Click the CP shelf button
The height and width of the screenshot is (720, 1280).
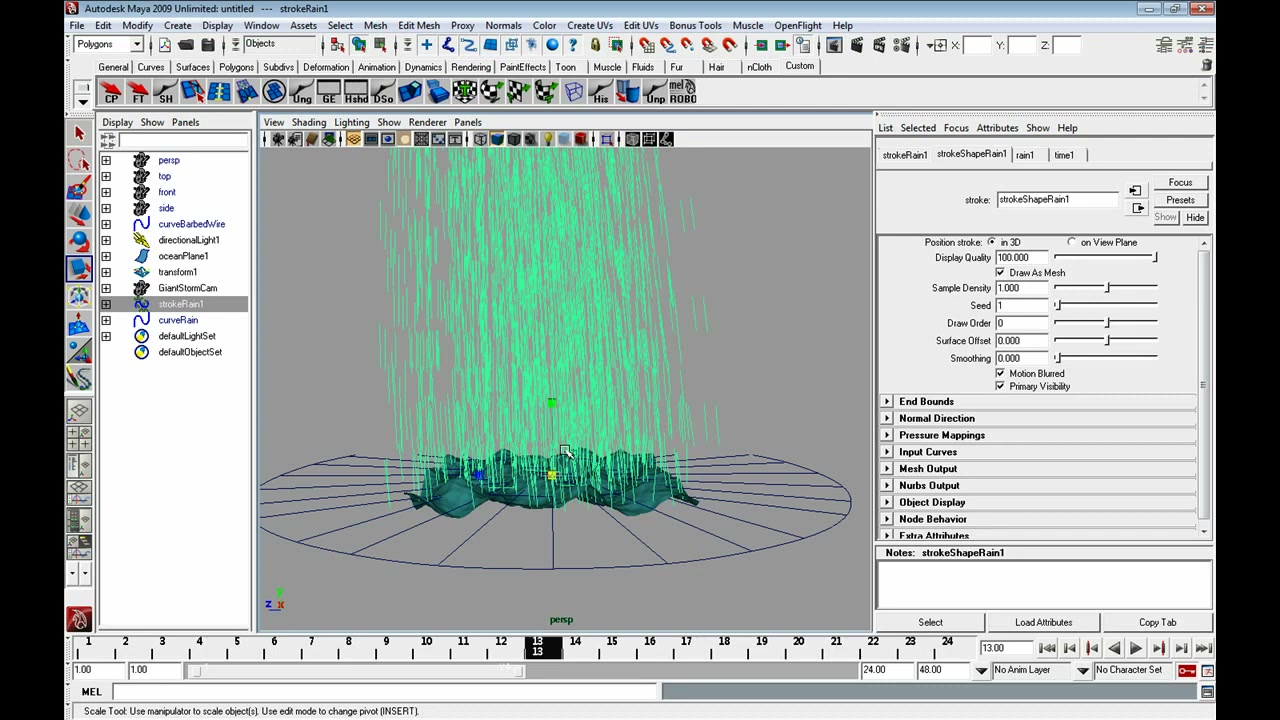point(111,93)
